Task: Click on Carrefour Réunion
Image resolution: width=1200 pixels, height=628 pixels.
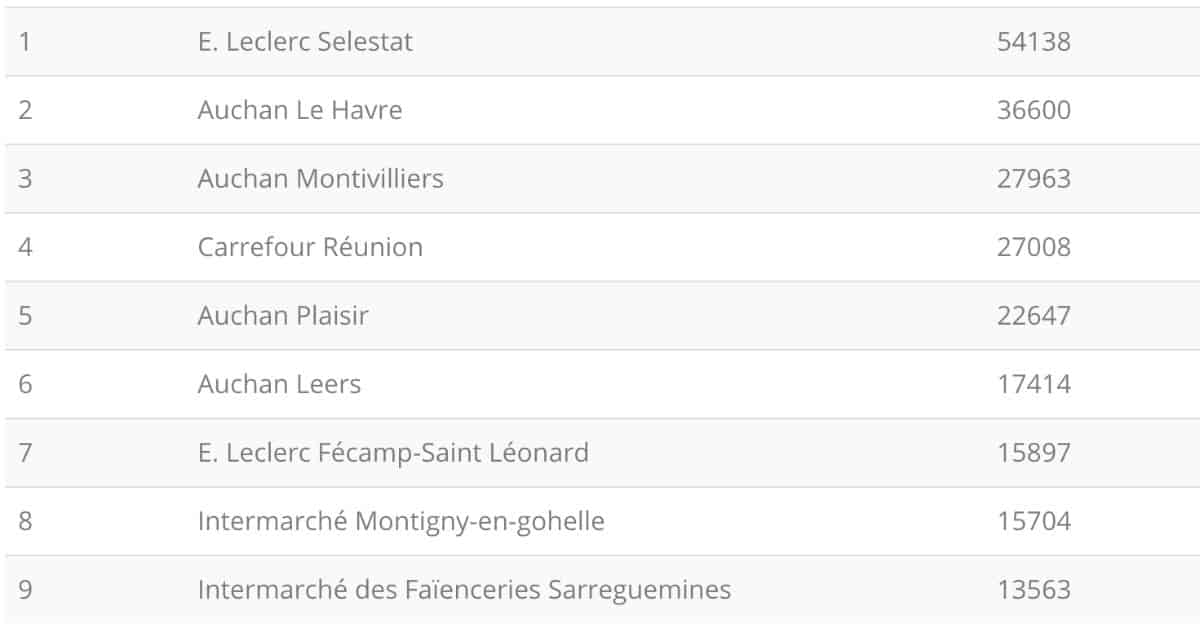Action: coord(310,247)
